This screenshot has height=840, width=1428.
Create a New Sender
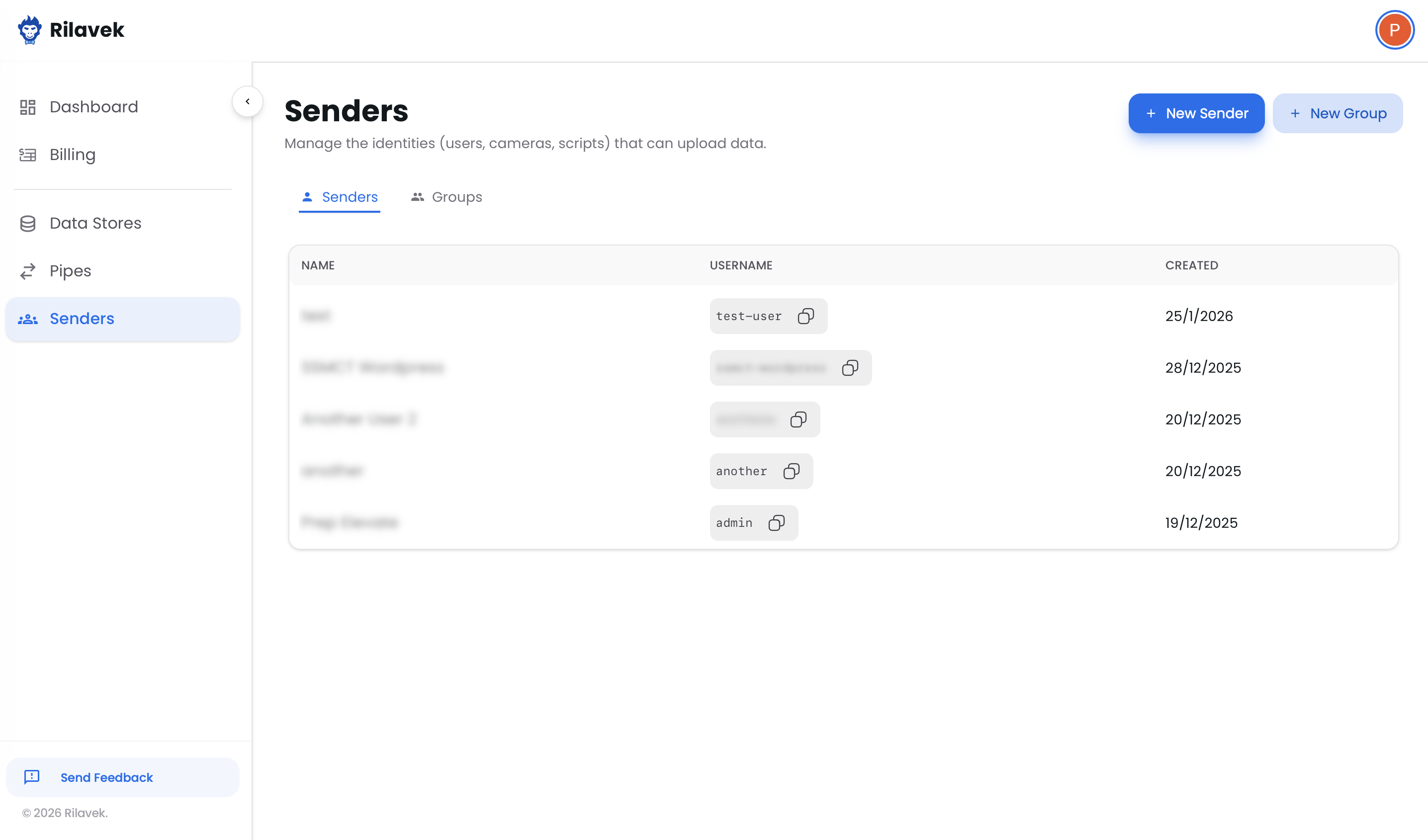(1196, 113)
